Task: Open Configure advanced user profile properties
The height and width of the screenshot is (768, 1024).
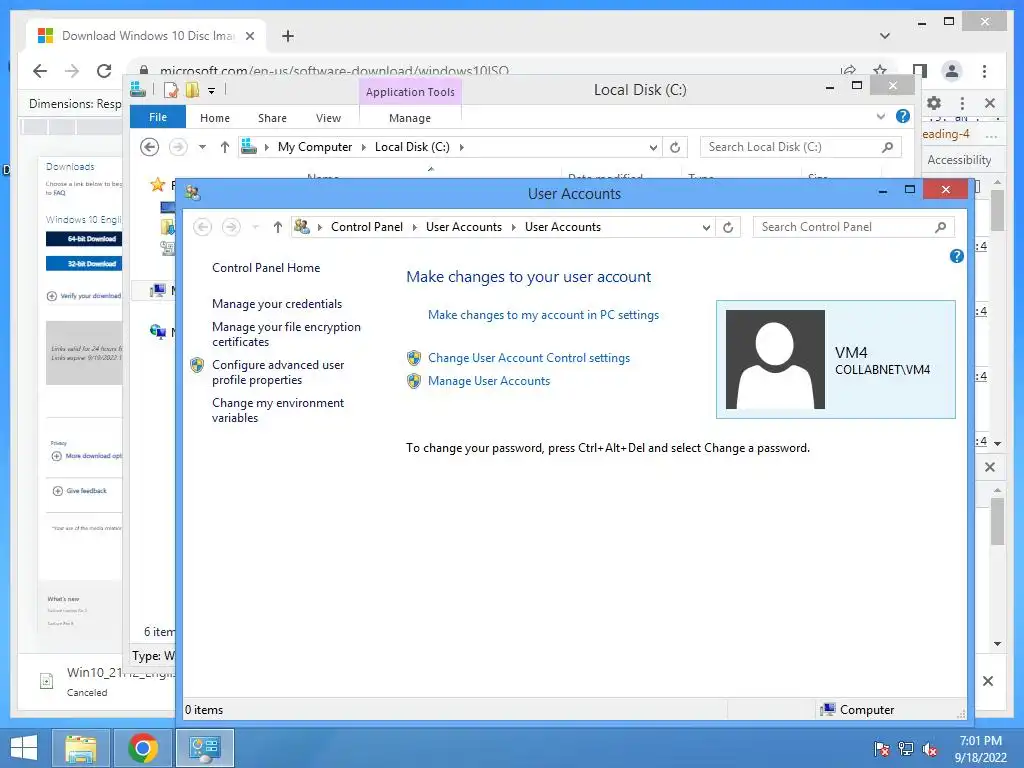Action: point(278,372)
